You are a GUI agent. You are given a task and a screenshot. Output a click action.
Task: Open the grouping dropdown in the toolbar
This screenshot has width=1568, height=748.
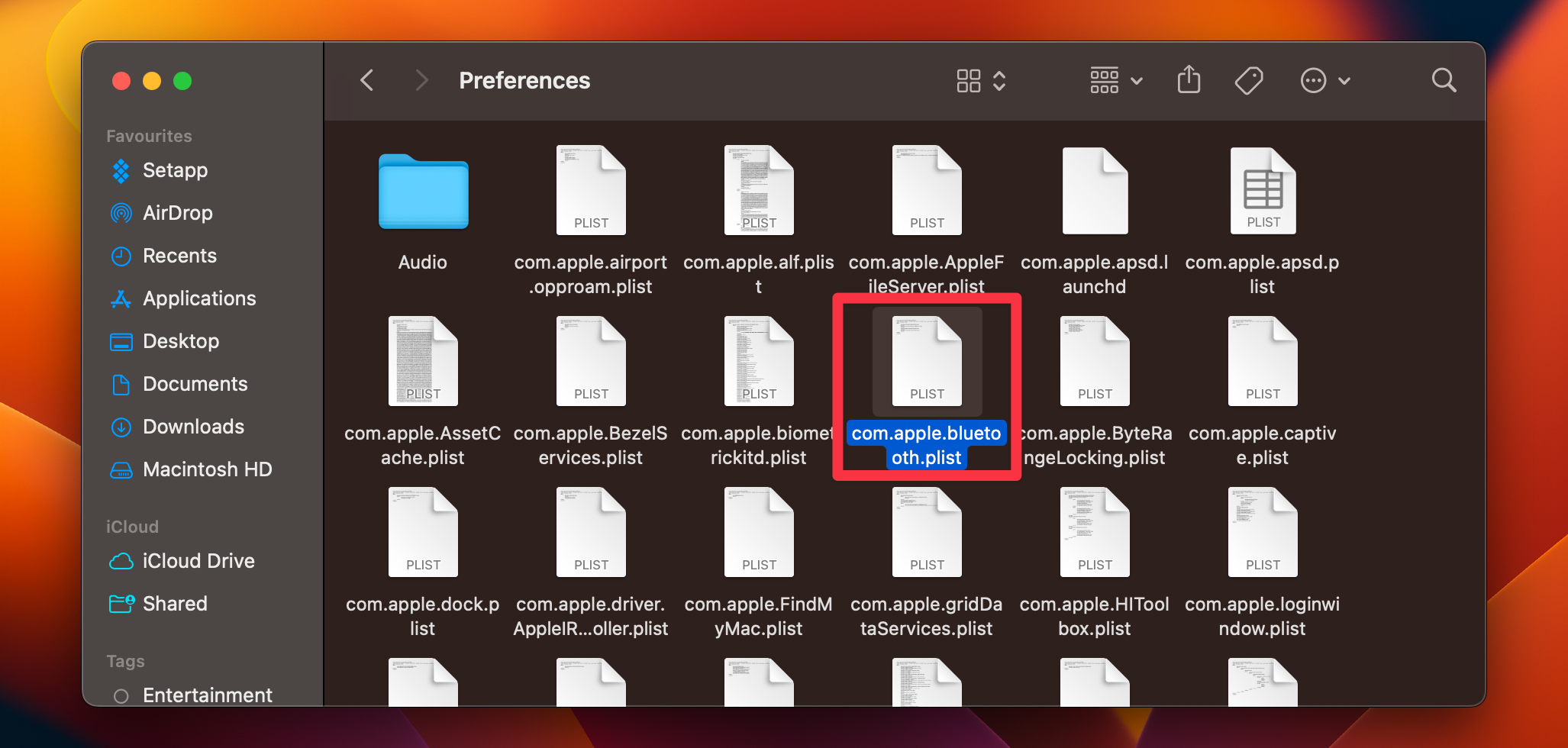point(1115,80)
